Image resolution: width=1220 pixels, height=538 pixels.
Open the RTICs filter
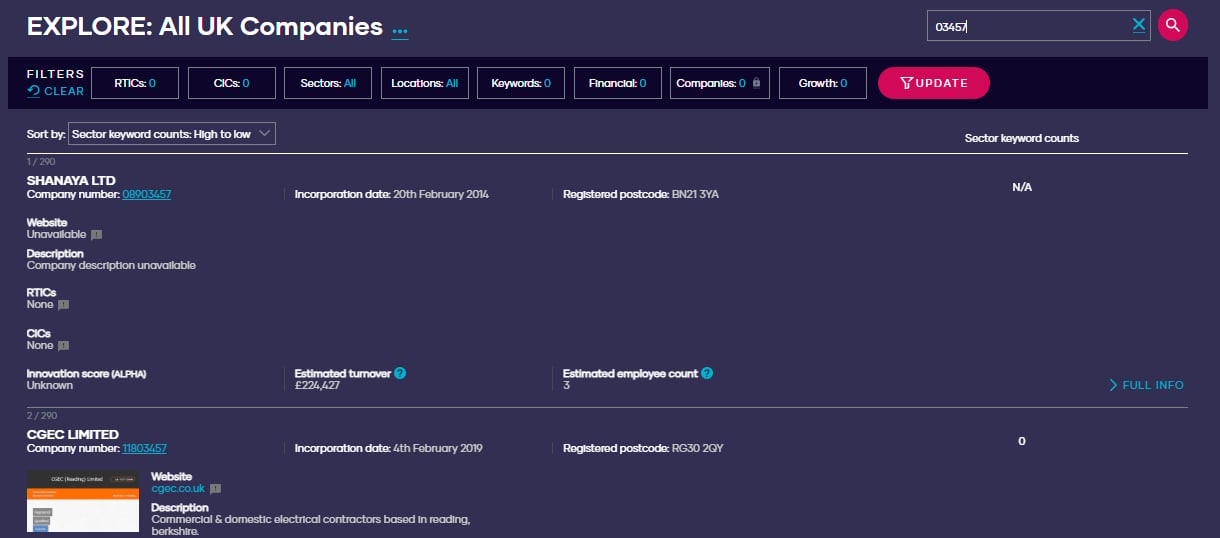(x=135, y=83)
